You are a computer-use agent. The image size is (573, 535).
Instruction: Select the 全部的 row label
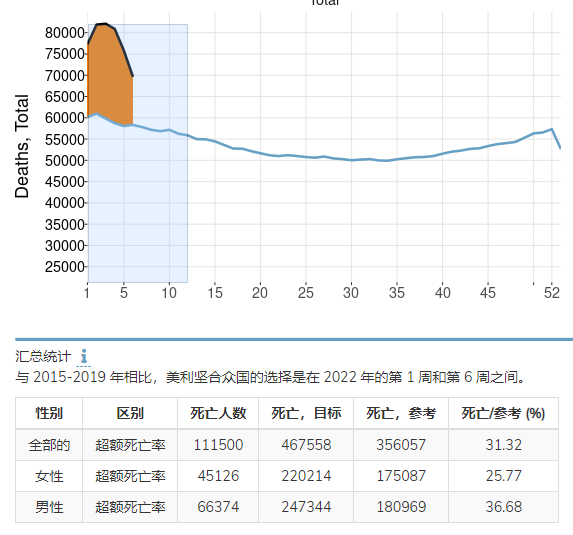(49, 445)
